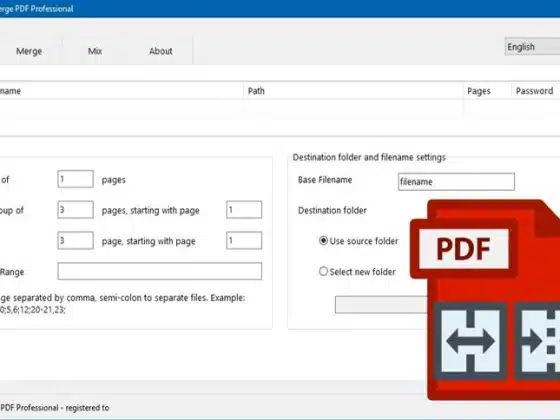Open the About tab
560x420 pixels.
click(x=161, y=51)
